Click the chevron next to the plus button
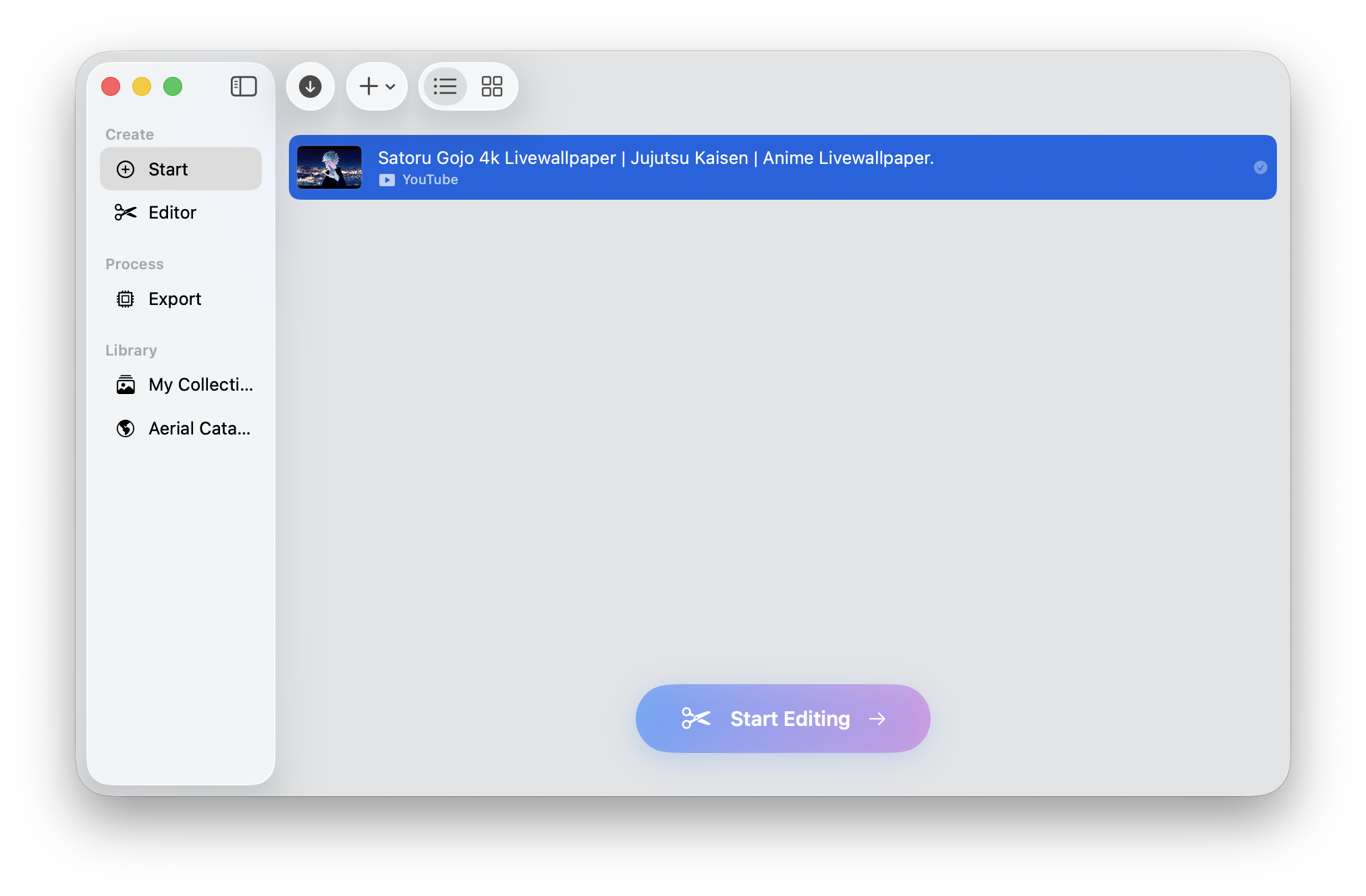Screen dimensions: 1366x896 point(390,87)
